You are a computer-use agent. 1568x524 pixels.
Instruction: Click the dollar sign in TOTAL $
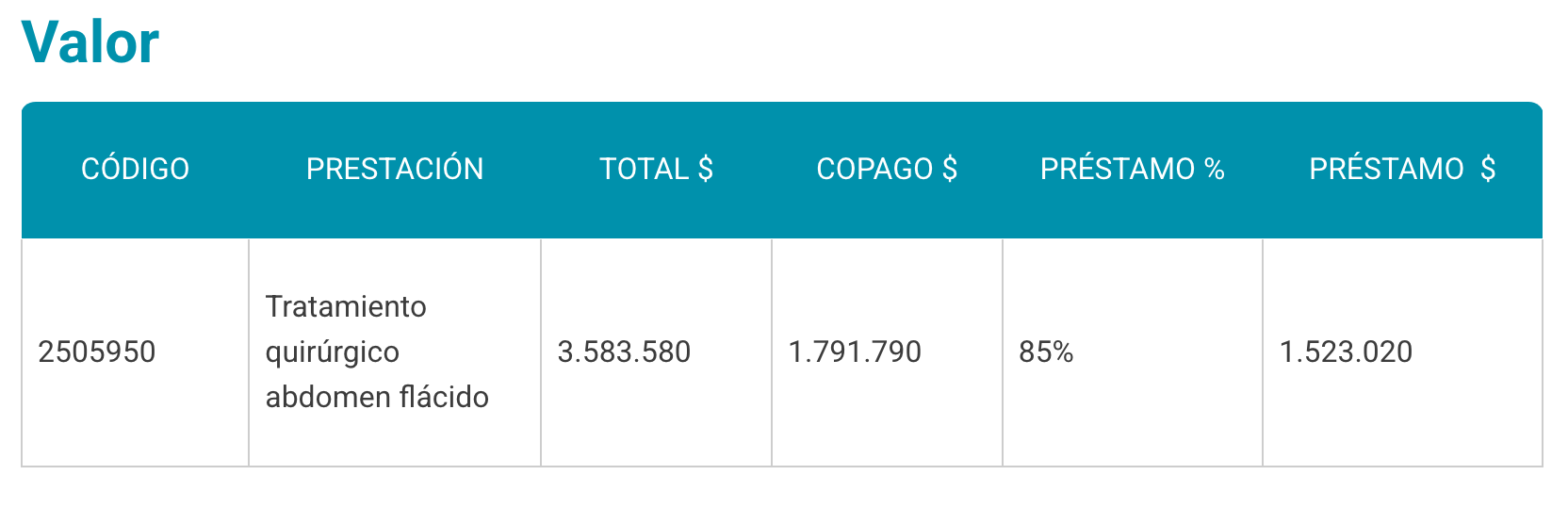(x=706, y=169)
